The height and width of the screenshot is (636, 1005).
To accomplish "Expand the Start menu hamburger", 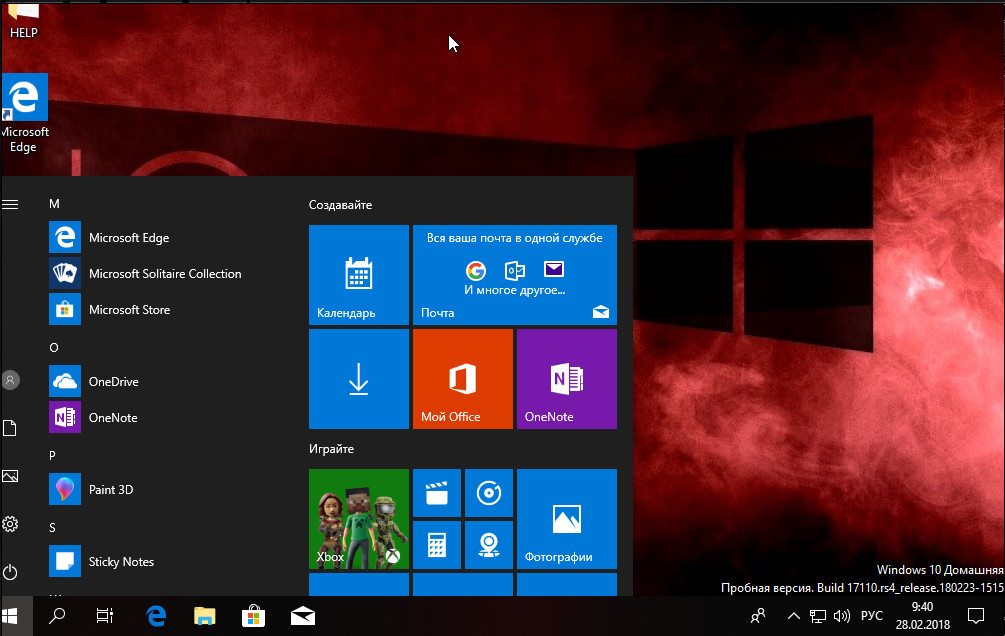I will coord(11,204).
